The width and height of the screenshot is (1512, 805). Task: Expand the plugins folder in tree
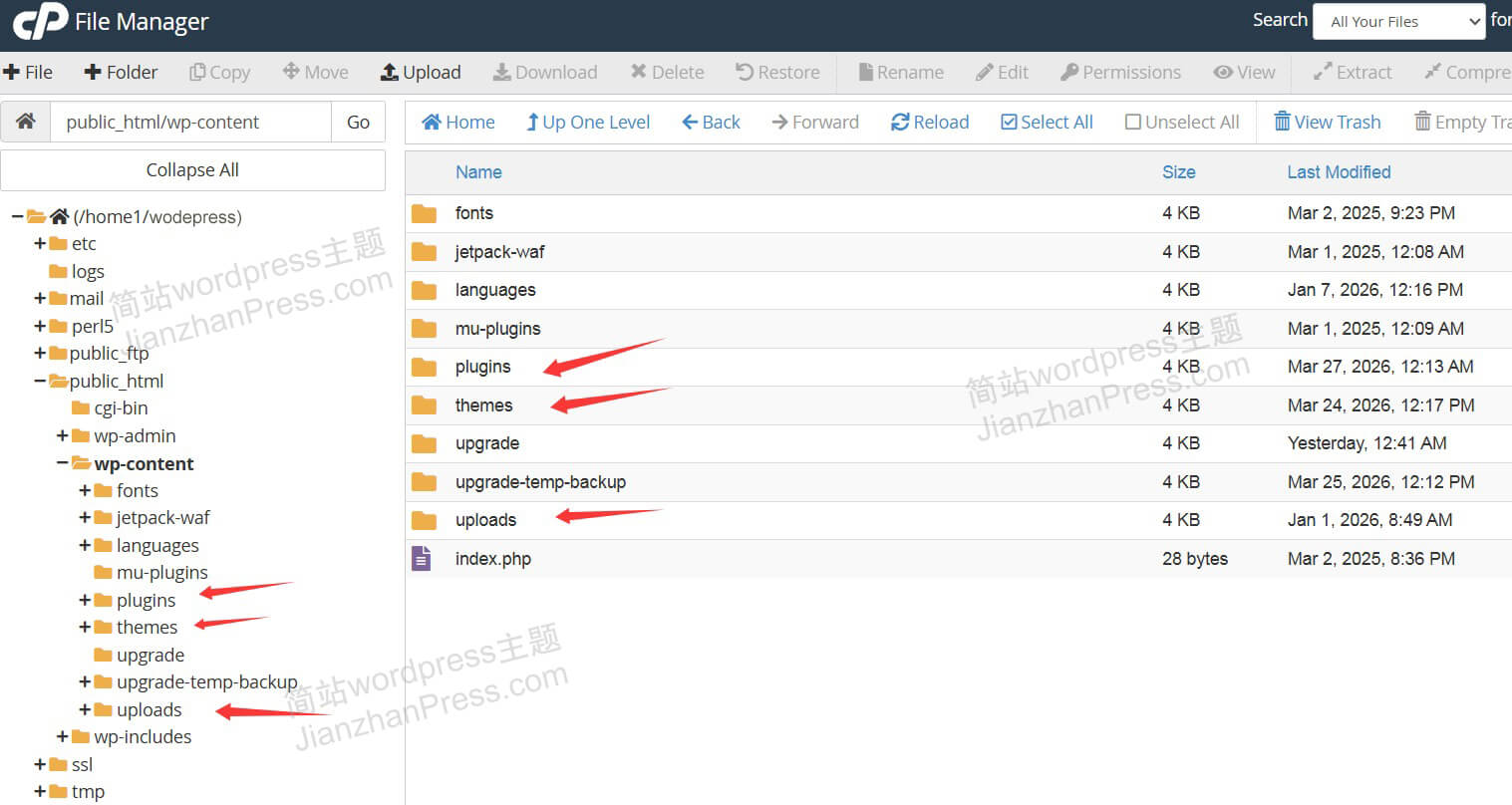point(85,601)
